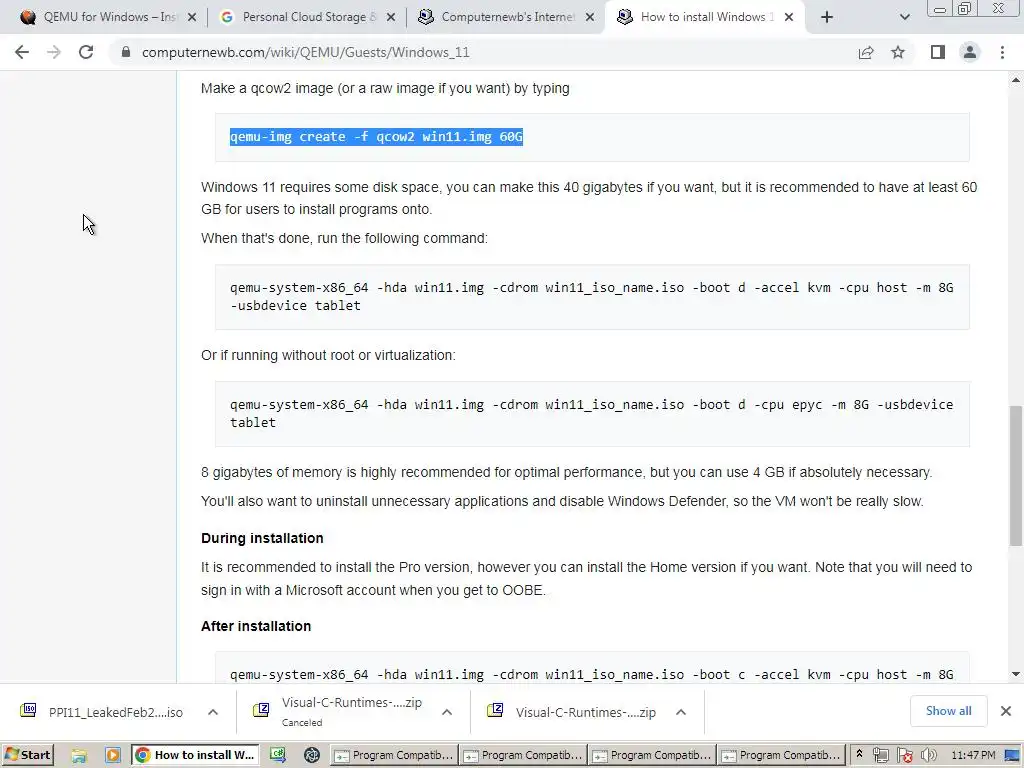Viewport: 1024px width, 768px height.
Task: Click the forward navigation arrow
Action: coord(54,52)
